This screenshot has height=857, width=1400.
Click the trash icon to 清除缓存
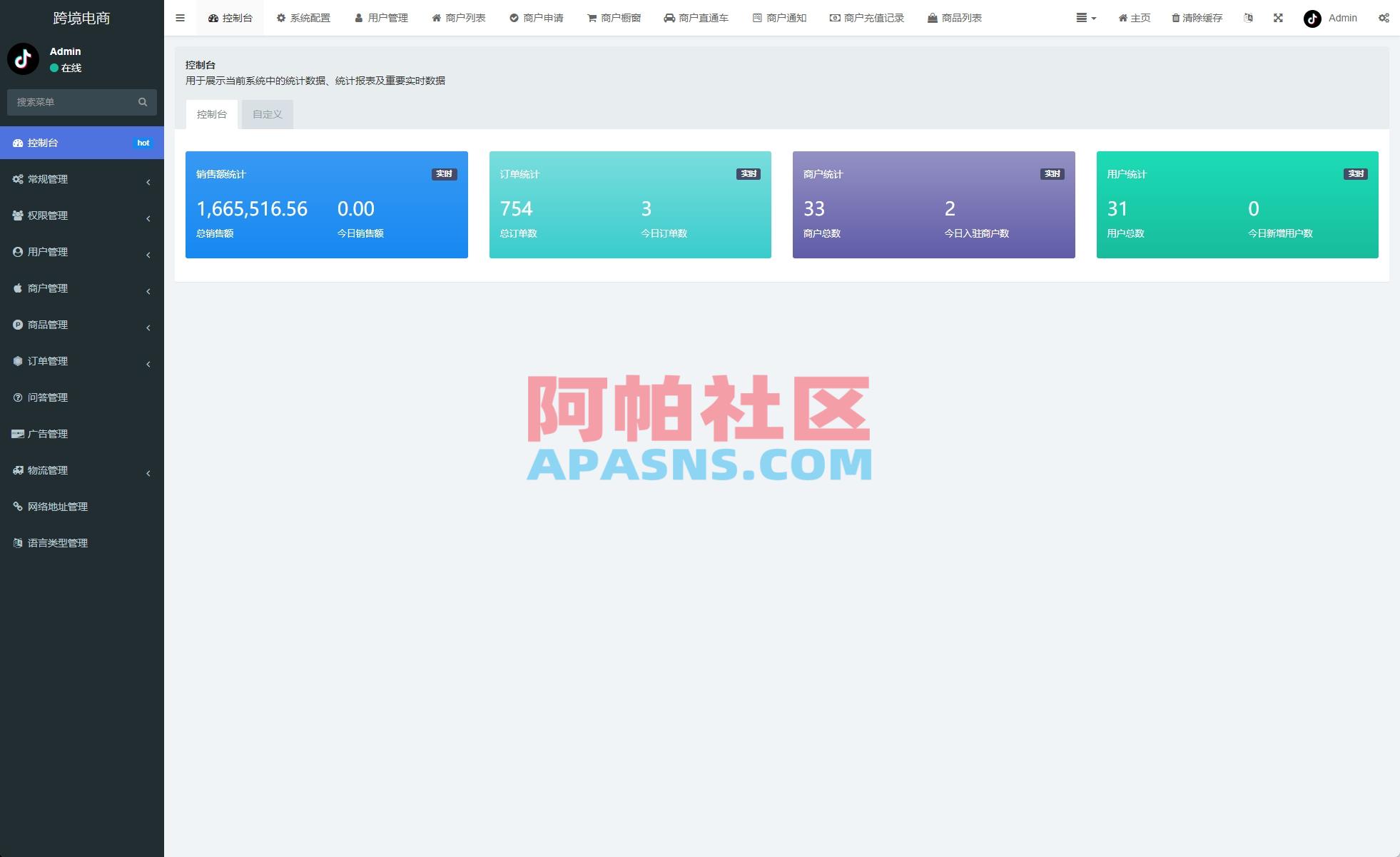point(1175,18)
